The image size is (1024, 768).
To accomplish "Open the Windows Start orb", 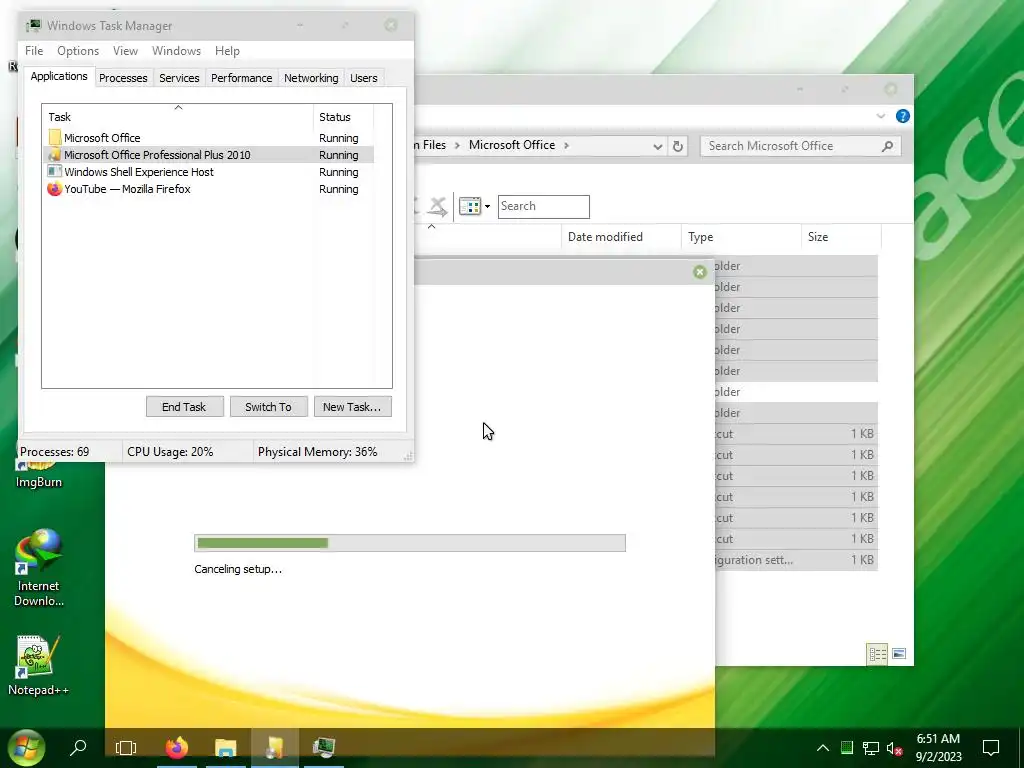I will (26, 747).
